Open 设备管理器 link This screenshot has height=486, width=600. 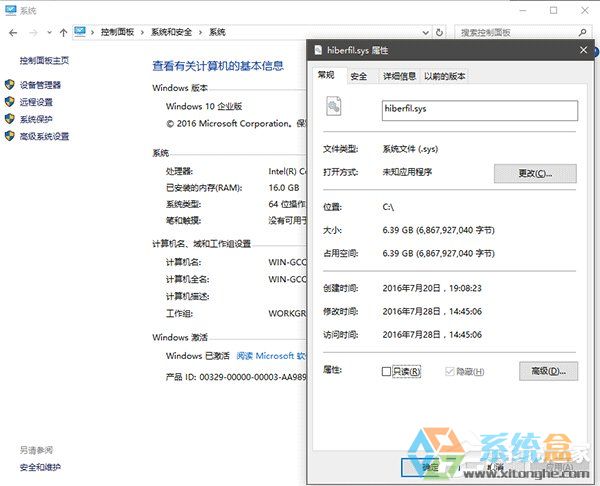pos(40,85)
